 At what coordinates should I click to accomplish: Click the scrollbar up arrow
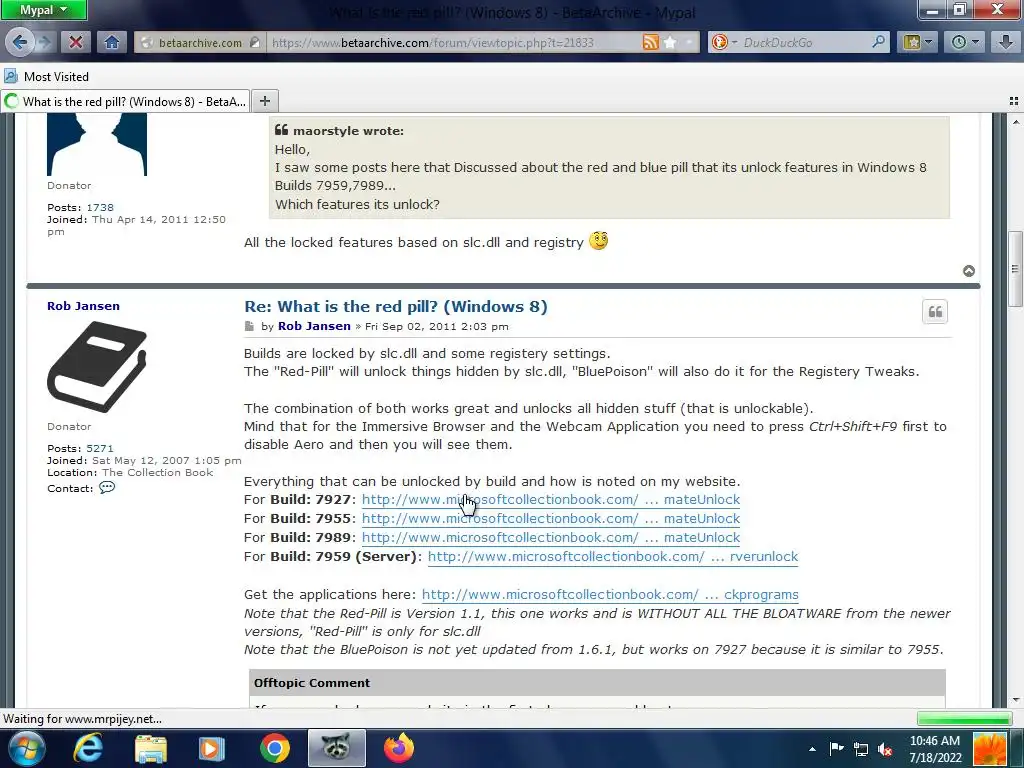(x=1015, y=121)
